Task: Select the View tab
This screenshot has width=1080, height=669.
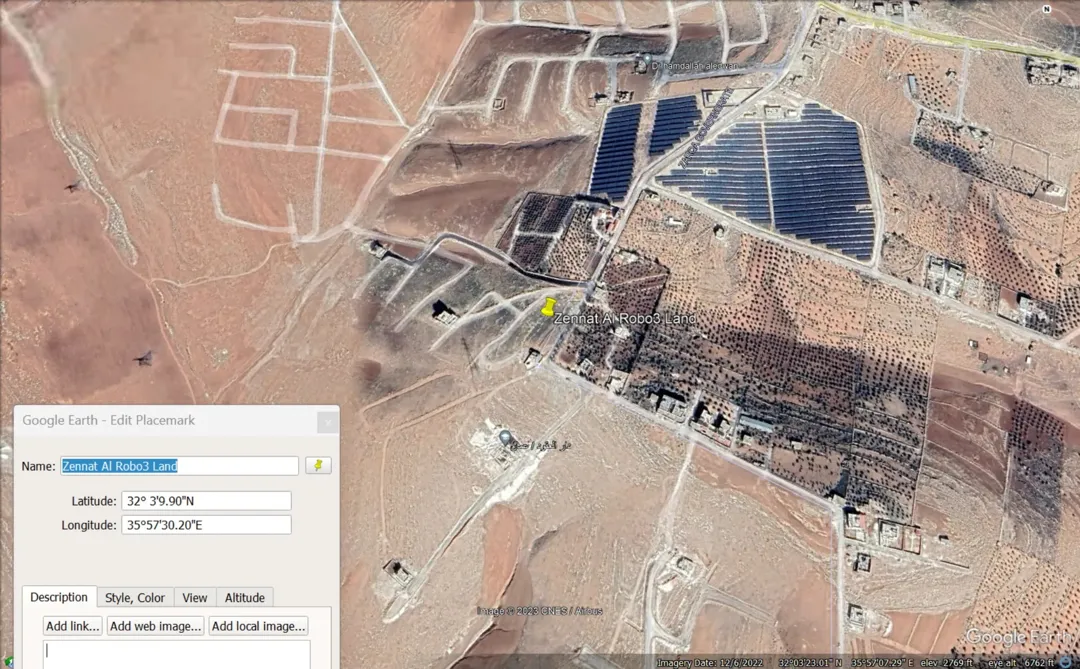Action: point(195,597)
